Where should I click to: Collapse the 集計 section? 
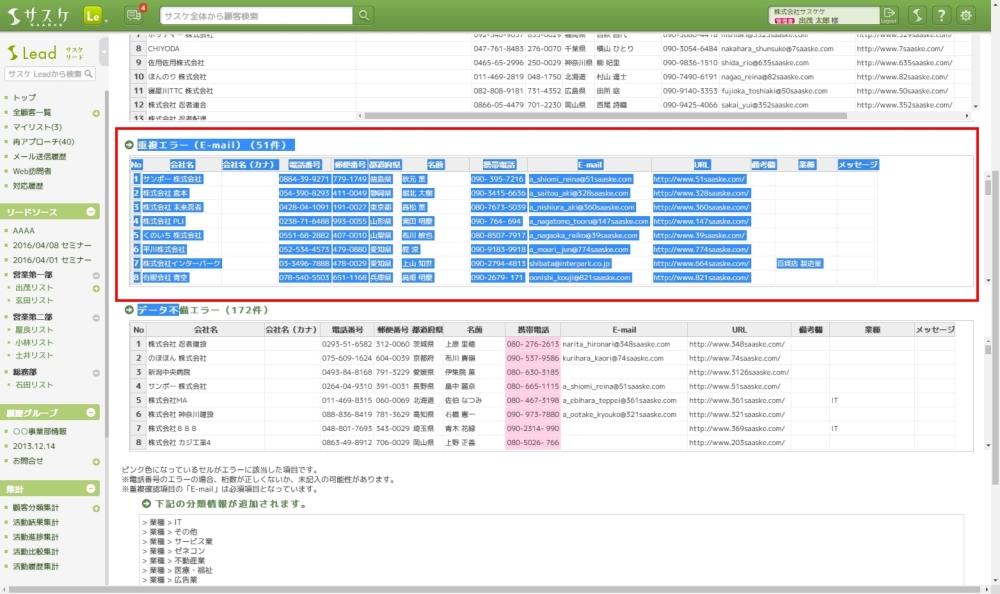pyautogui.click(x=92, y=488)
